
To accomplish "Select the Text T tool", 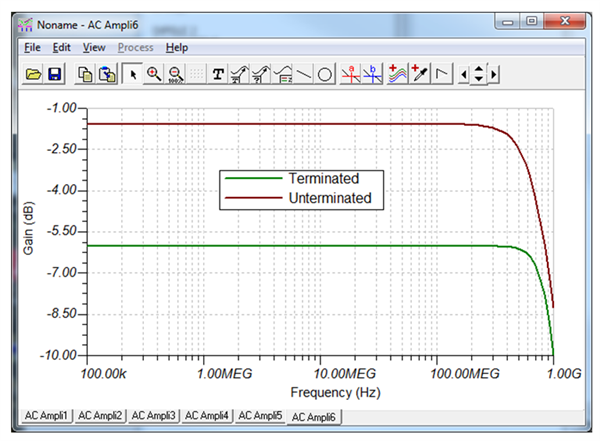I will (x=218, y=74).
